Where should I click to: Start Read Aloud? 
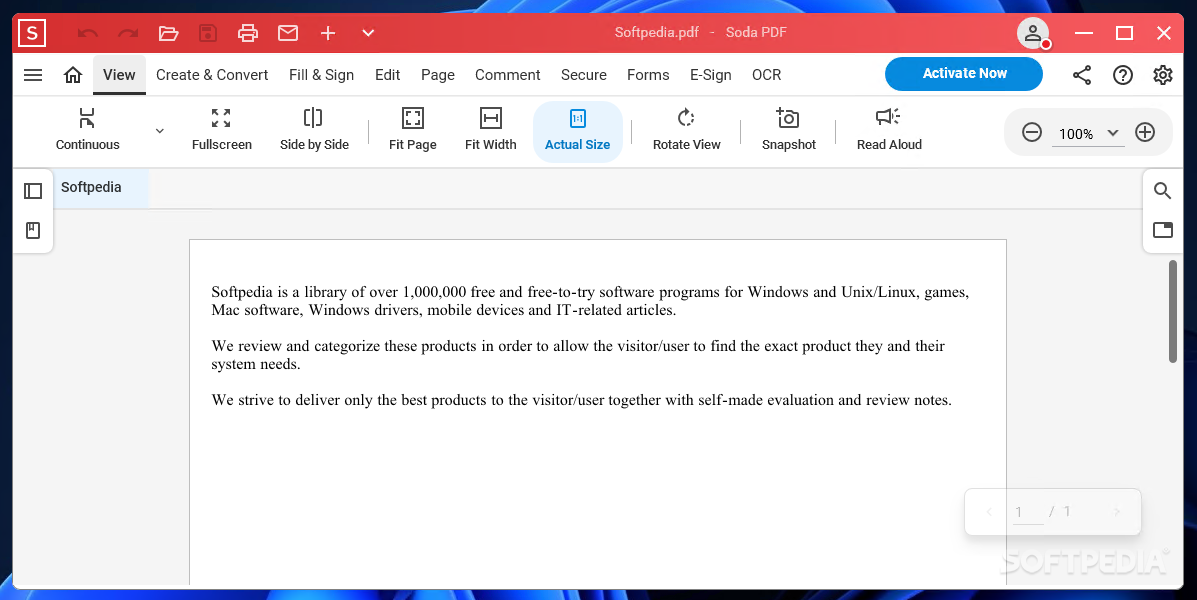click(x=889, y=130)
